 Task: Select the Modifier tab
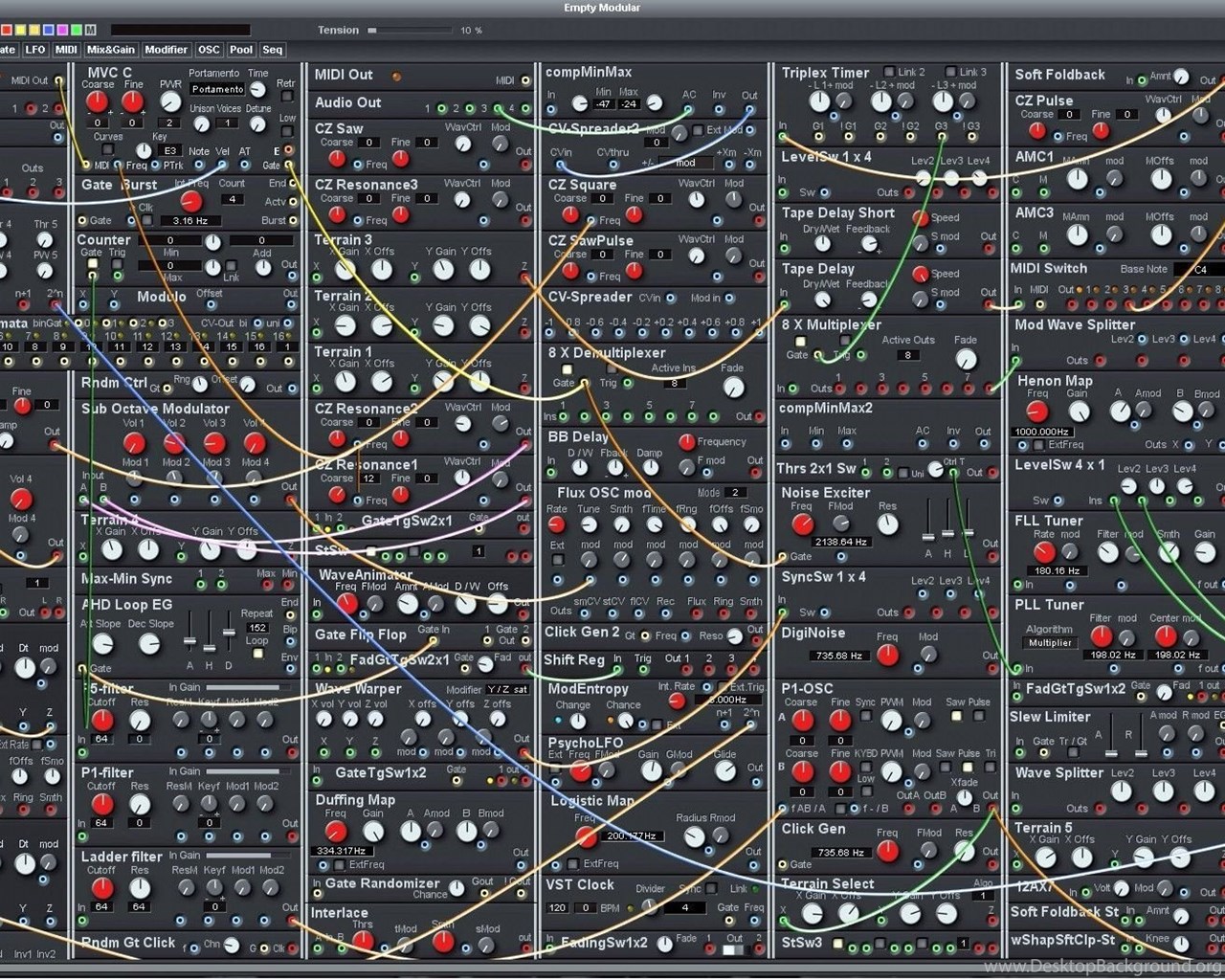click(x=167, y=50)
